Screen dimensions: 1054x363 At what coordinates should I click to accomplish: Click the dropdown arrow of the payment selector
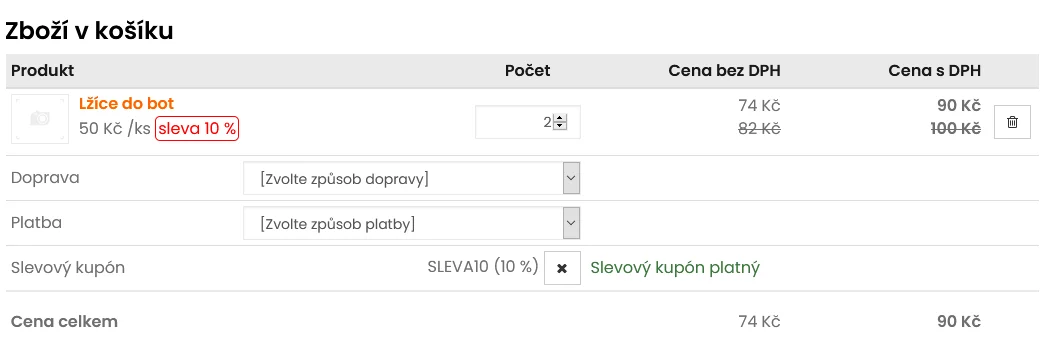tap(571, 223)
